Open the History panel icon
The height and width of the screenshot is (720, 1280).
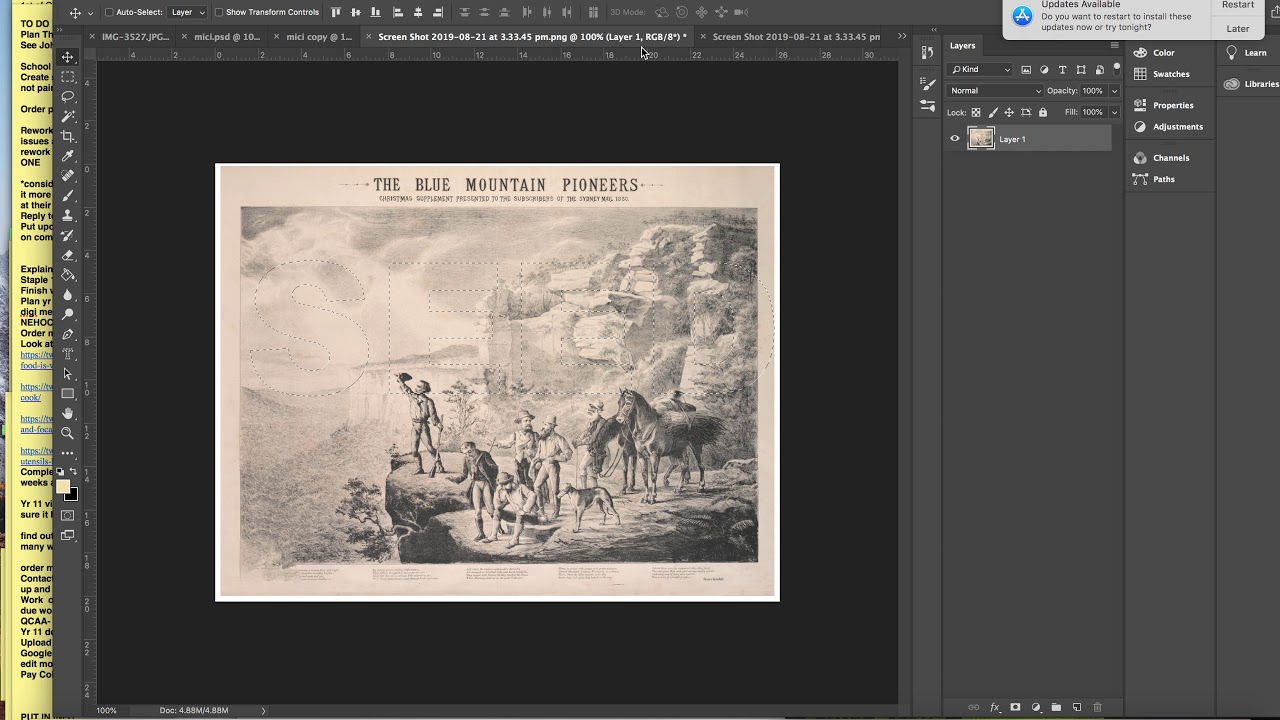point(927,53)
